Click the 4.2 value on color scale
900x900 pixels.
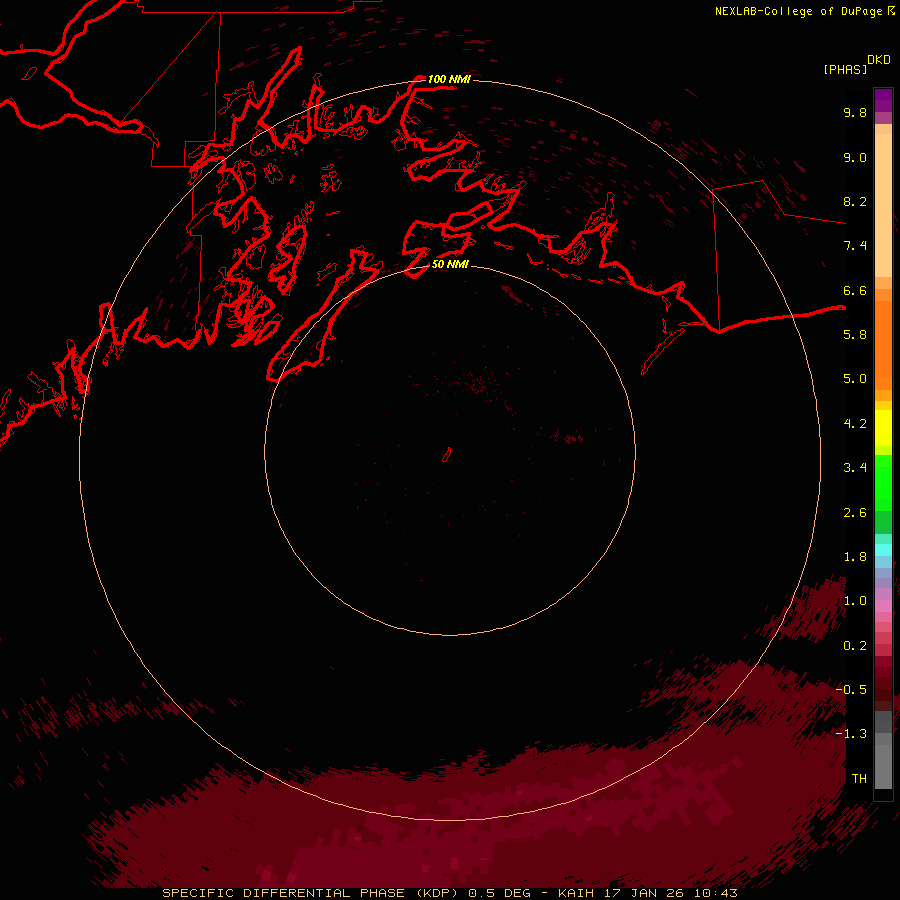855,424
